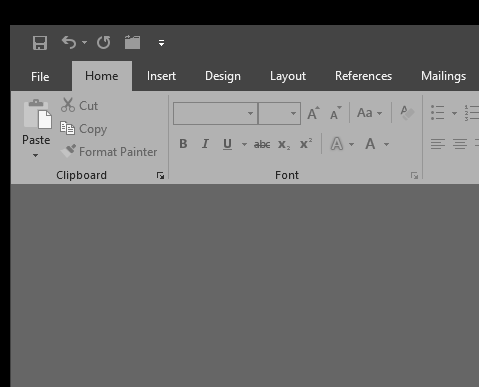The height and width of the screenshot is (387, 479).
Task: Open the Bullets library dropdown arrow
Action: pos(454,113)
